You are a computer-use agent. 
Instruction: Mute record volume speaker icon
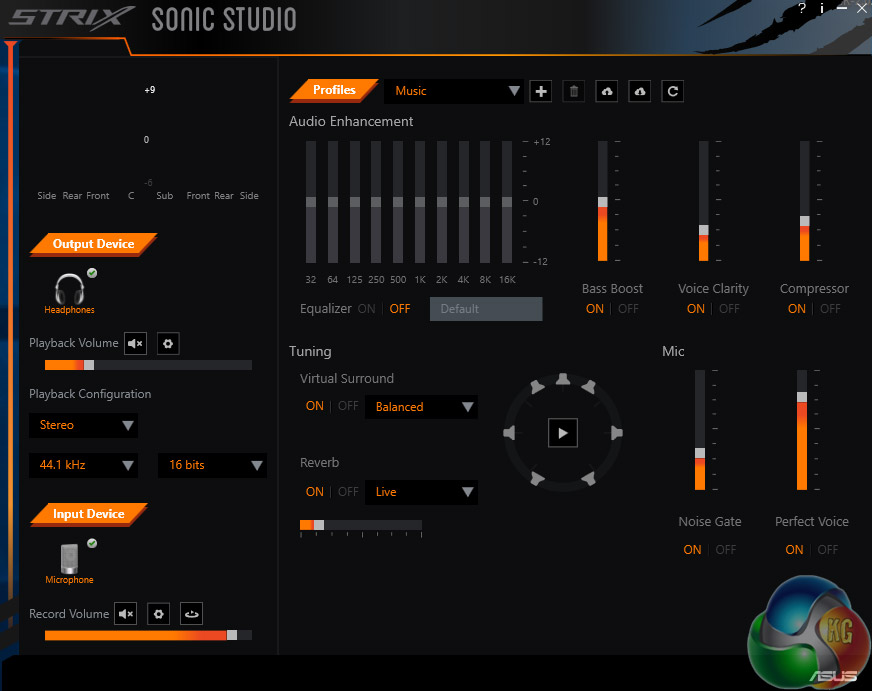pos(126,614)
